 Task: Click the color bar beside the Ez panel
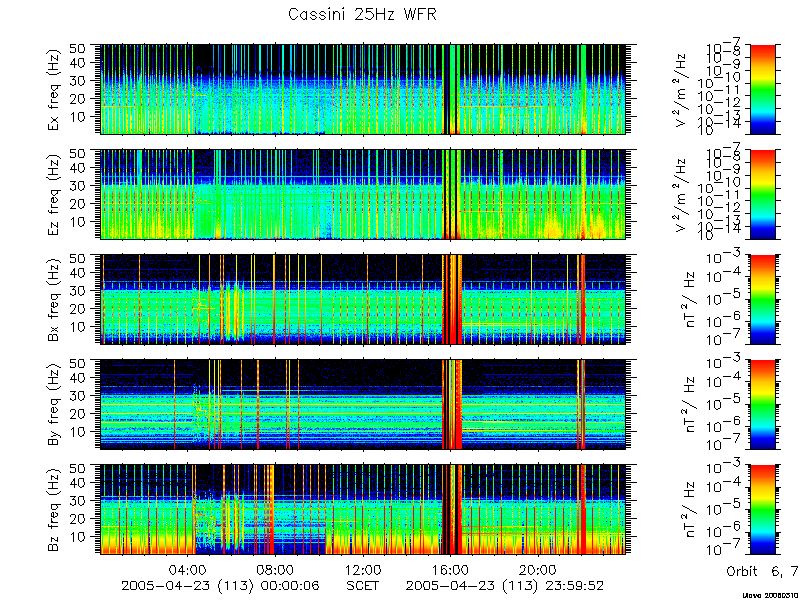762,194
